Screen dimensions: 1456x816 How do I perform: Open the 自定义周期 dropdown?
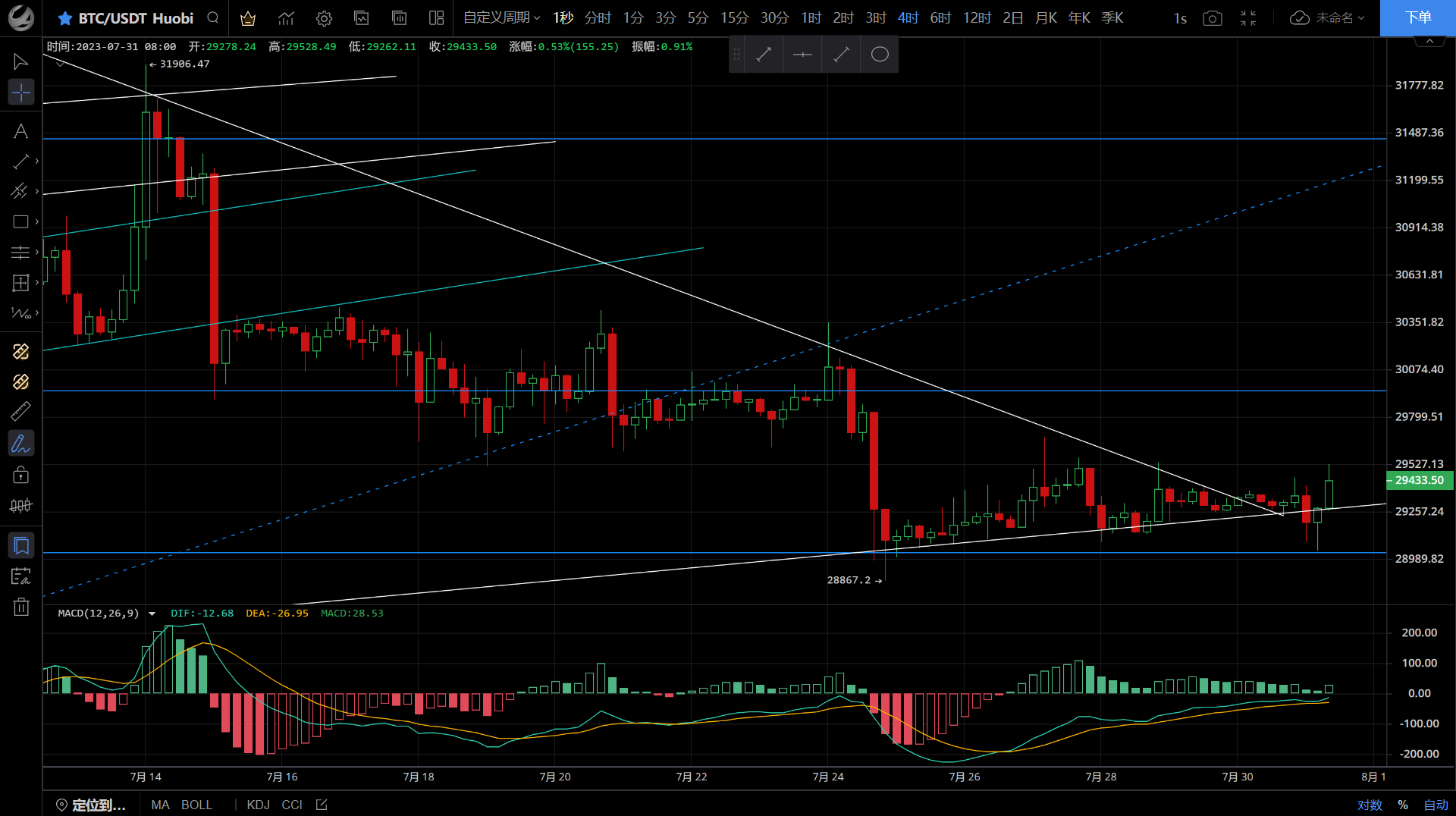(501, 18)
